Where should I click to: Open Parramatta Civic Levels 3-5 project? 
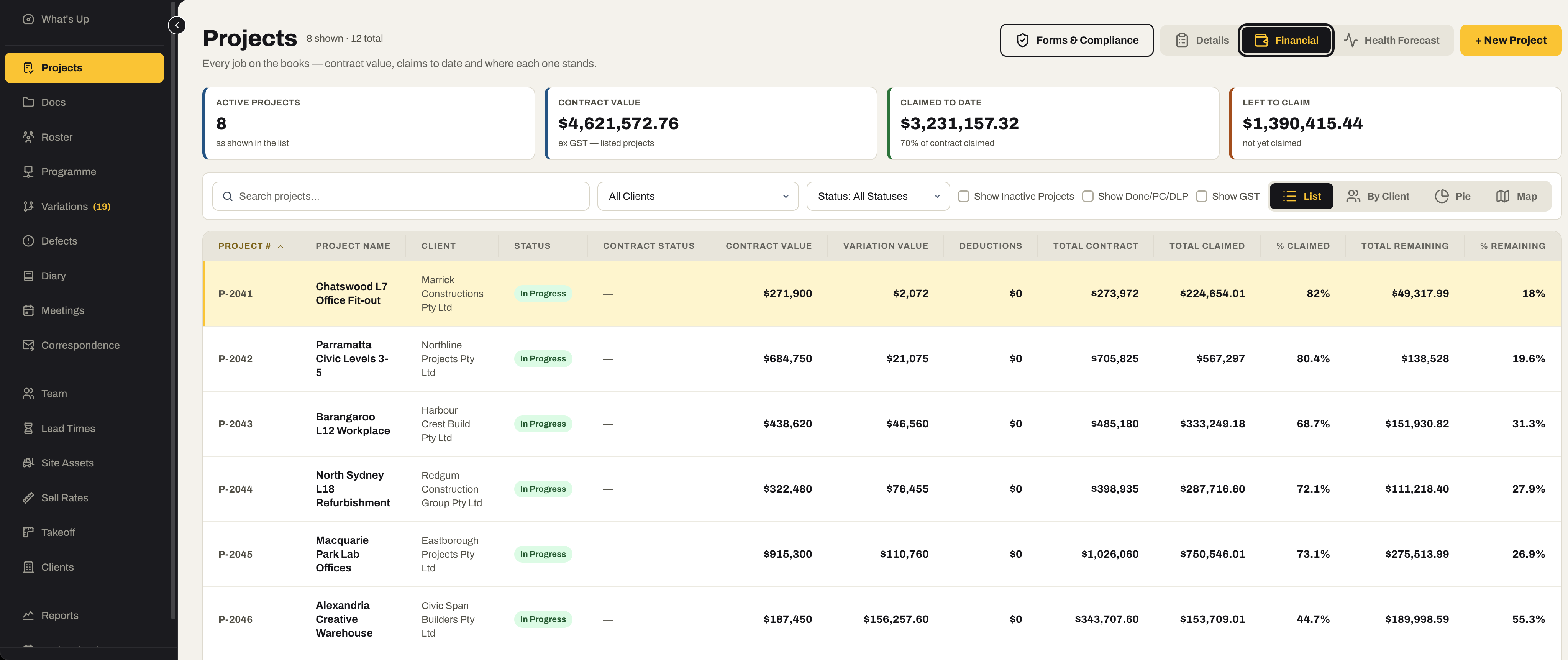click(x=351, y=359)
